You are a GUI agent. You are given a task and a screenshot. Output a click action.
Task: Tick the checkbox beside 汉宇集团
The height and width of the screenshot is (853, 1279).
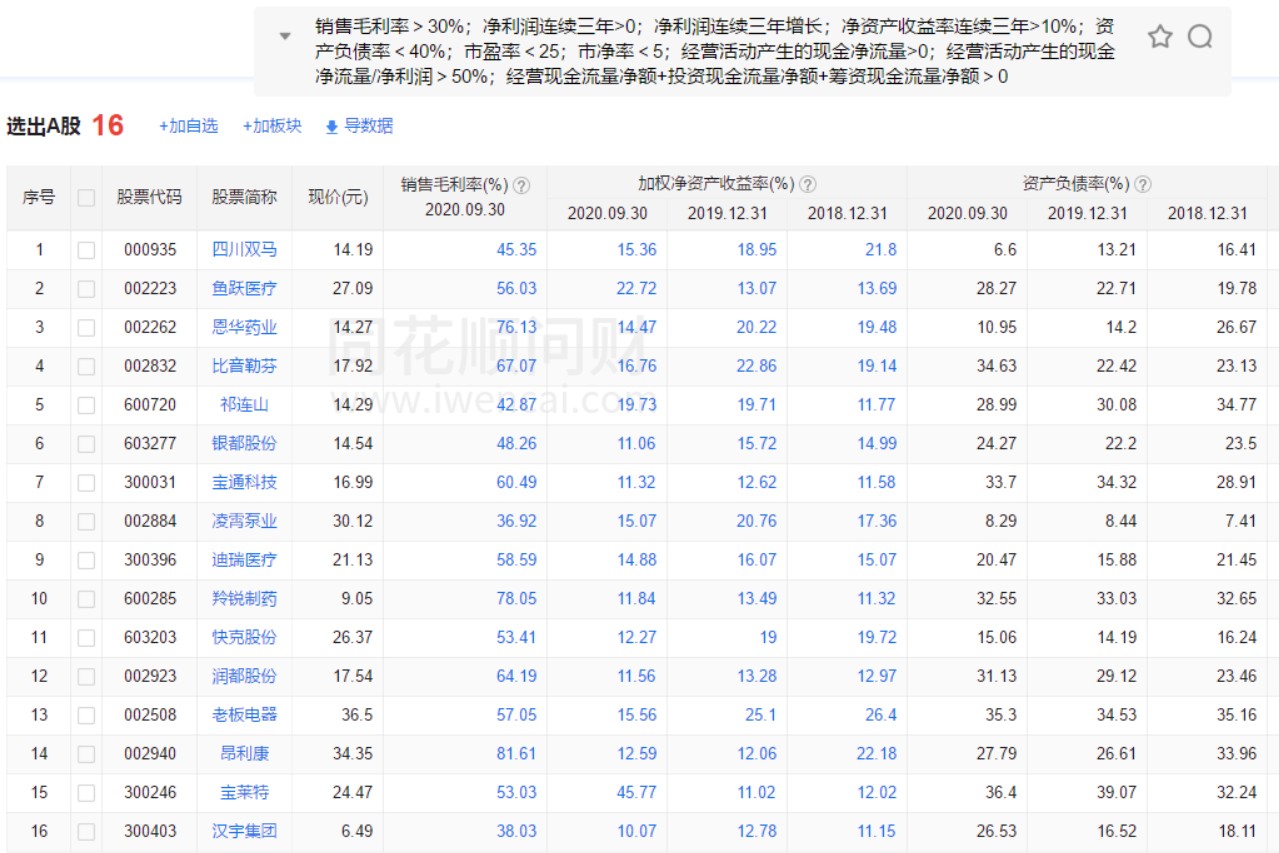click(x=86, y=831)
